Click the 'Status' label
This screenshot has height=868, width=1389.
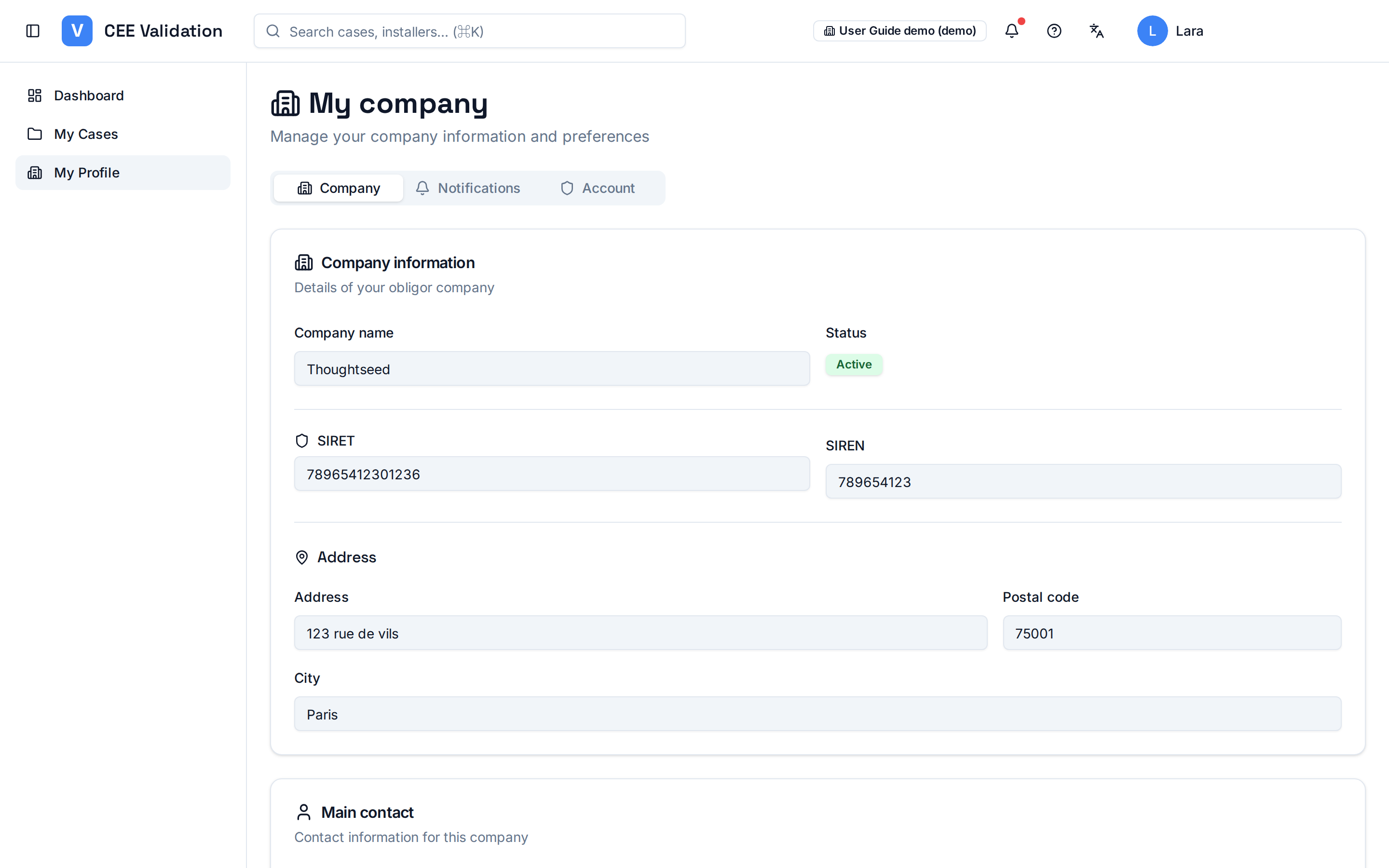point(846,333)
